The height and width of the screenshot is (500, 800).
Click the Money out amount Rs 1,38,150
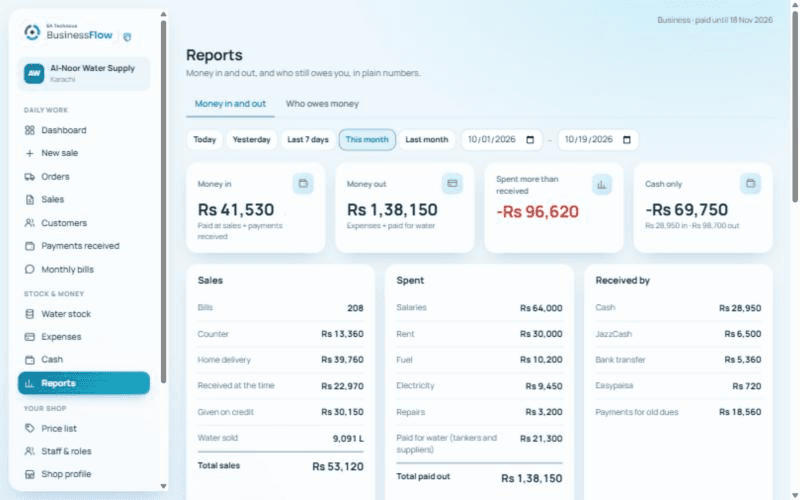point(392,210)
